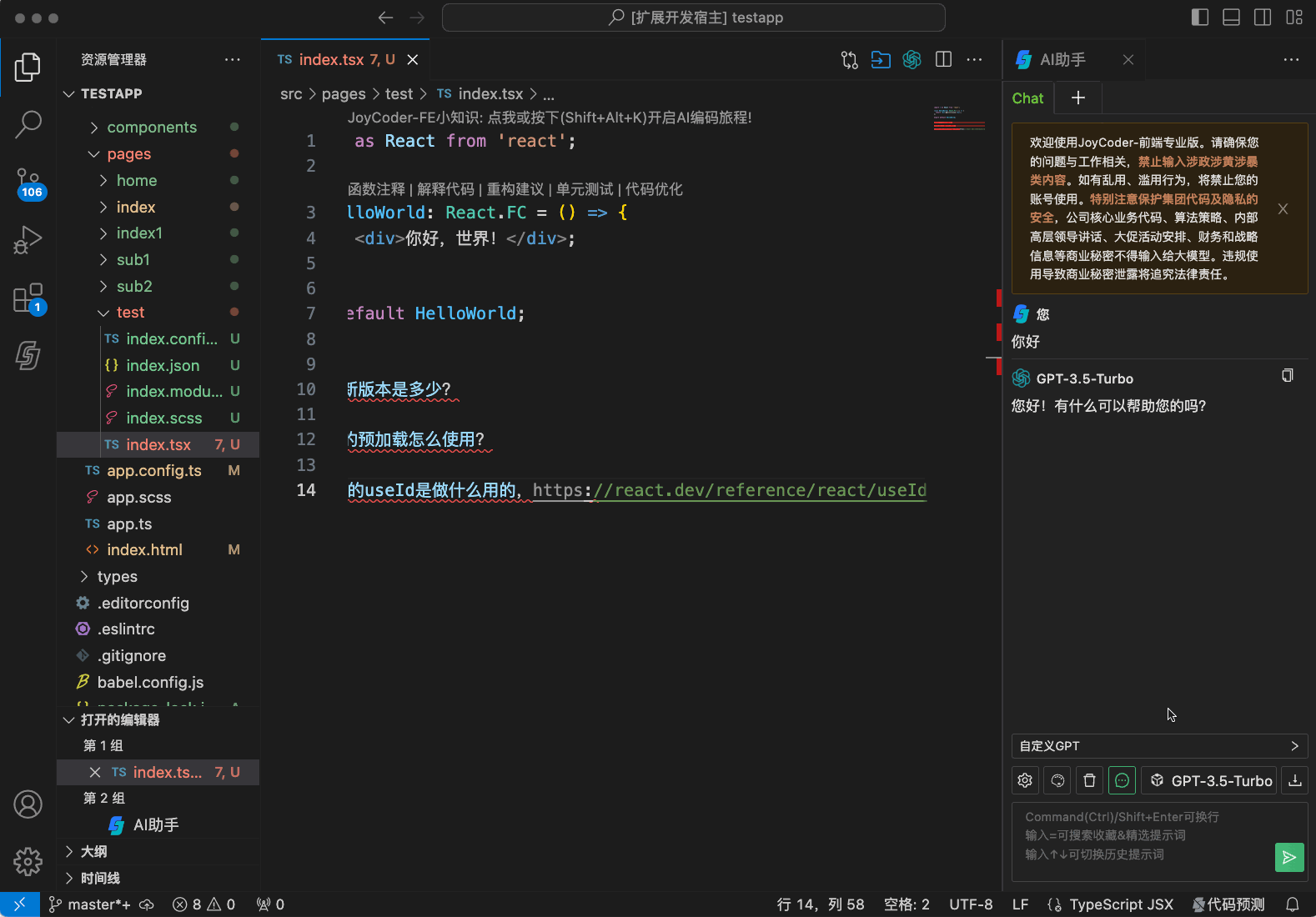The width and height of the screenshot is (1316, 917).
Task: Open the Run and Debug view
Action: (28, 240)
